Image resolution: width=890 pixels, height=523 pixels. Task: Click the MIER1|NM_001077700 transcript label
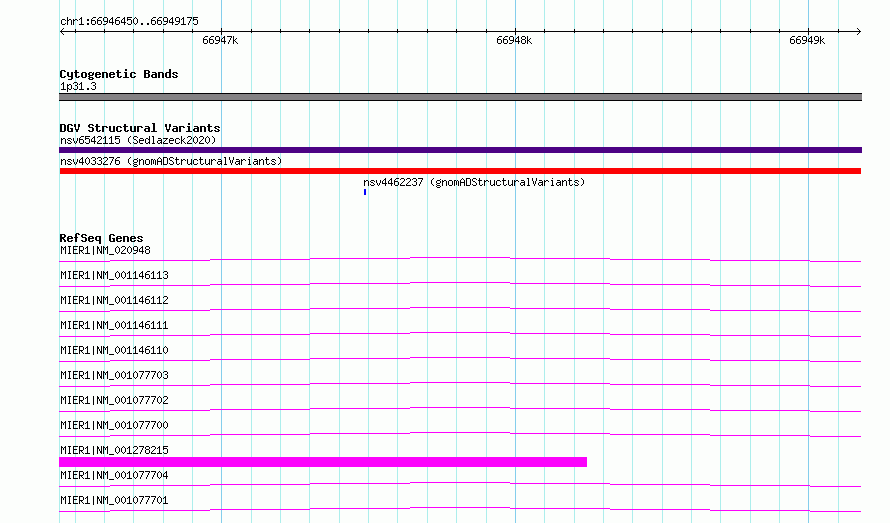pos(114,425)
